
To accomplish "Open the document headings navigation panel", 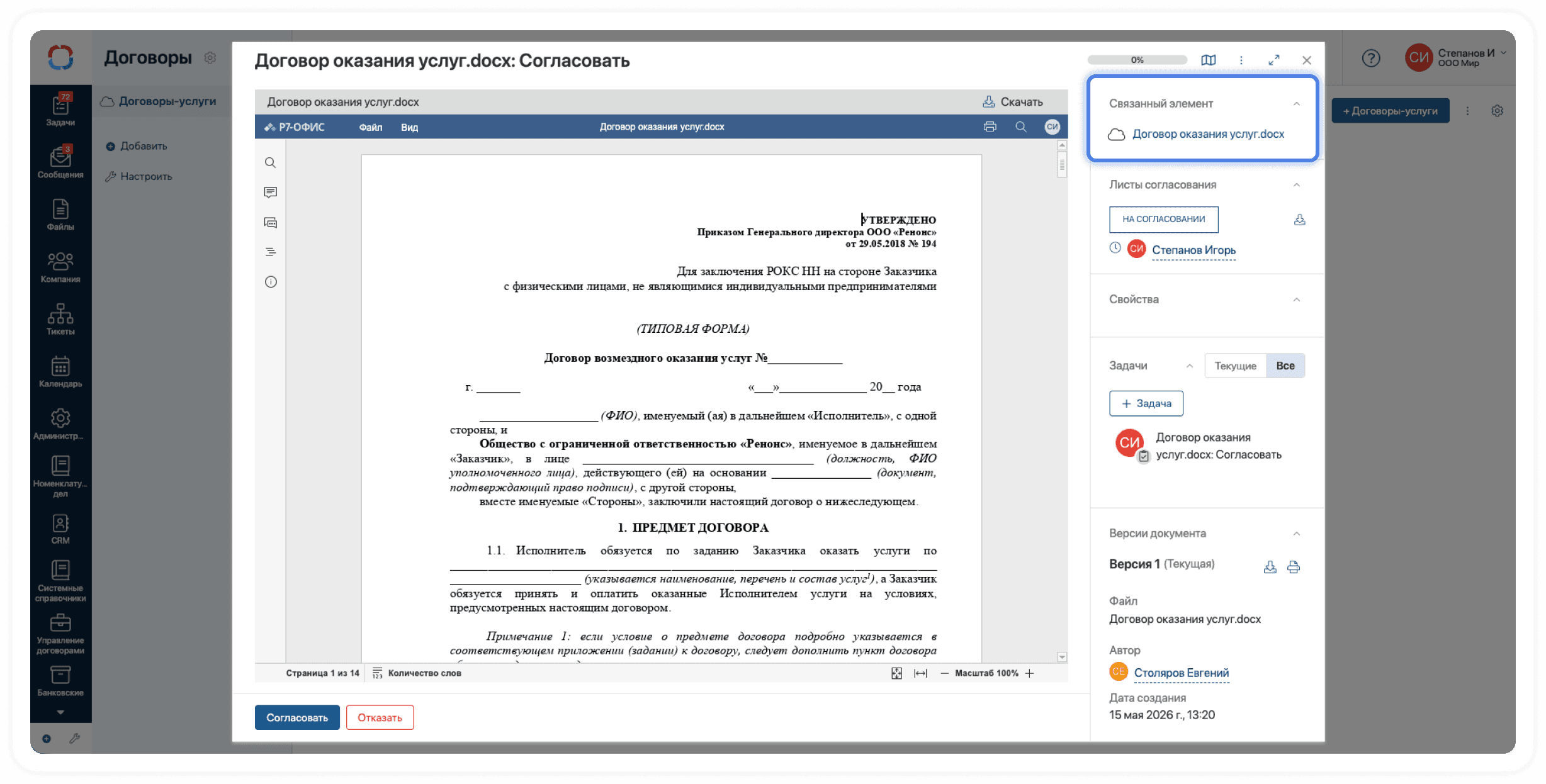I will pos(271,252).
